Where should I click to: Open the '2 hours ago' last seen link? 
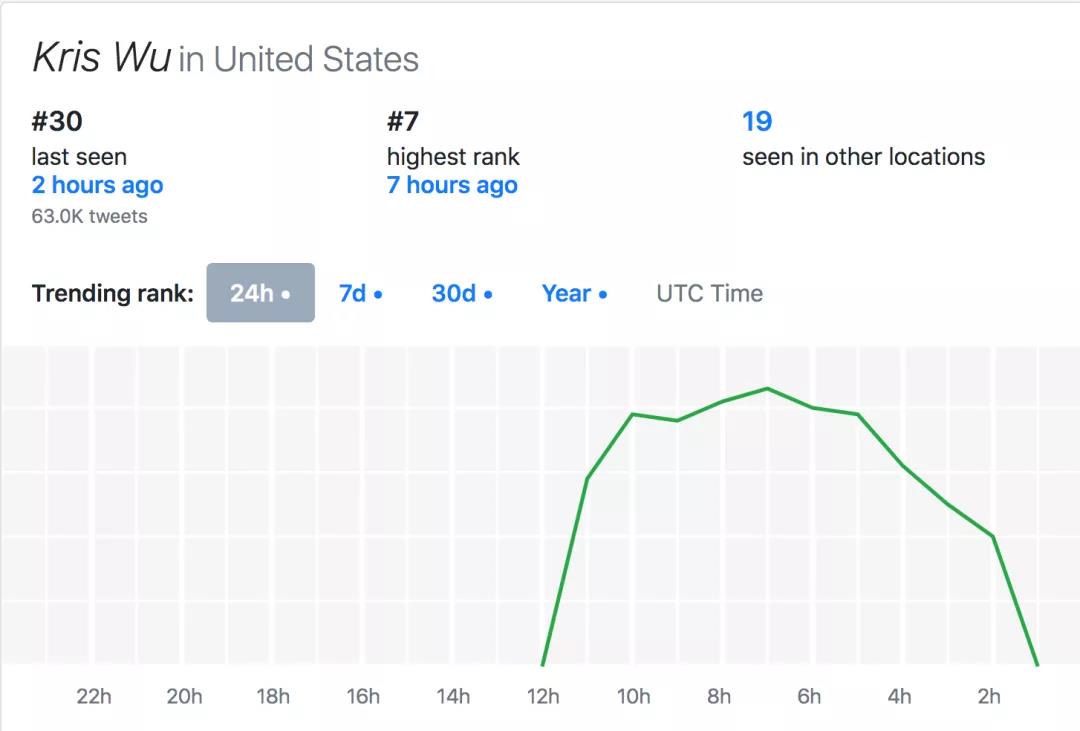coord(97,185)
